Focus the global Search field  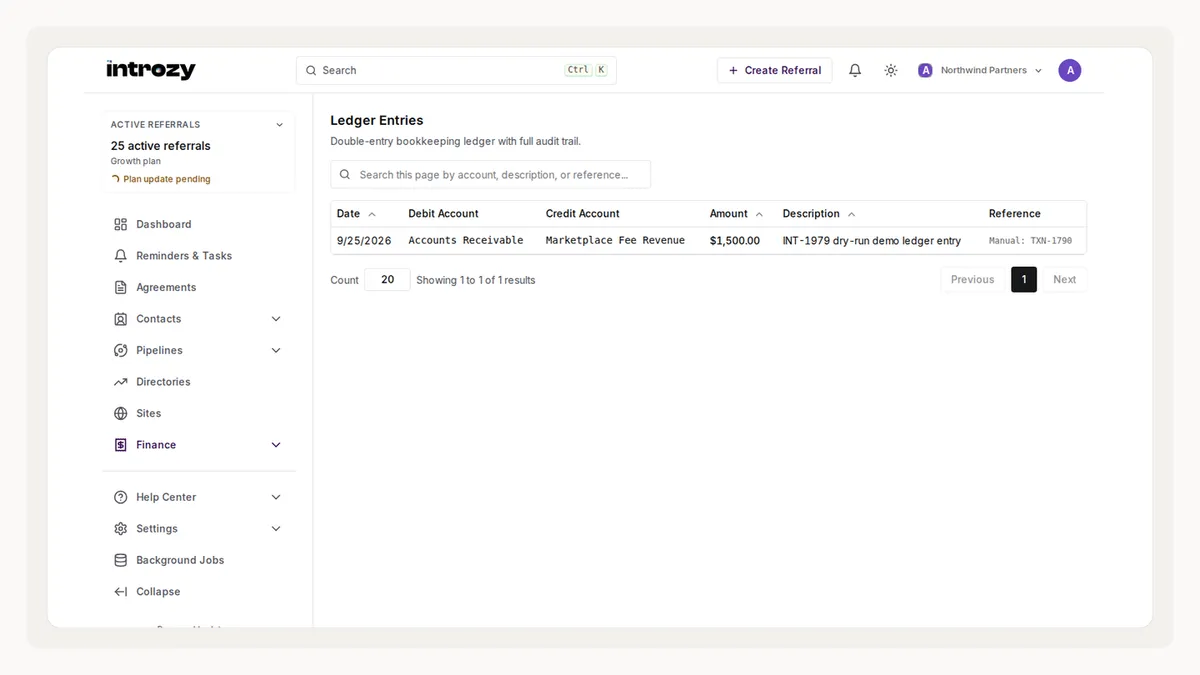click(x=456, y=70)
